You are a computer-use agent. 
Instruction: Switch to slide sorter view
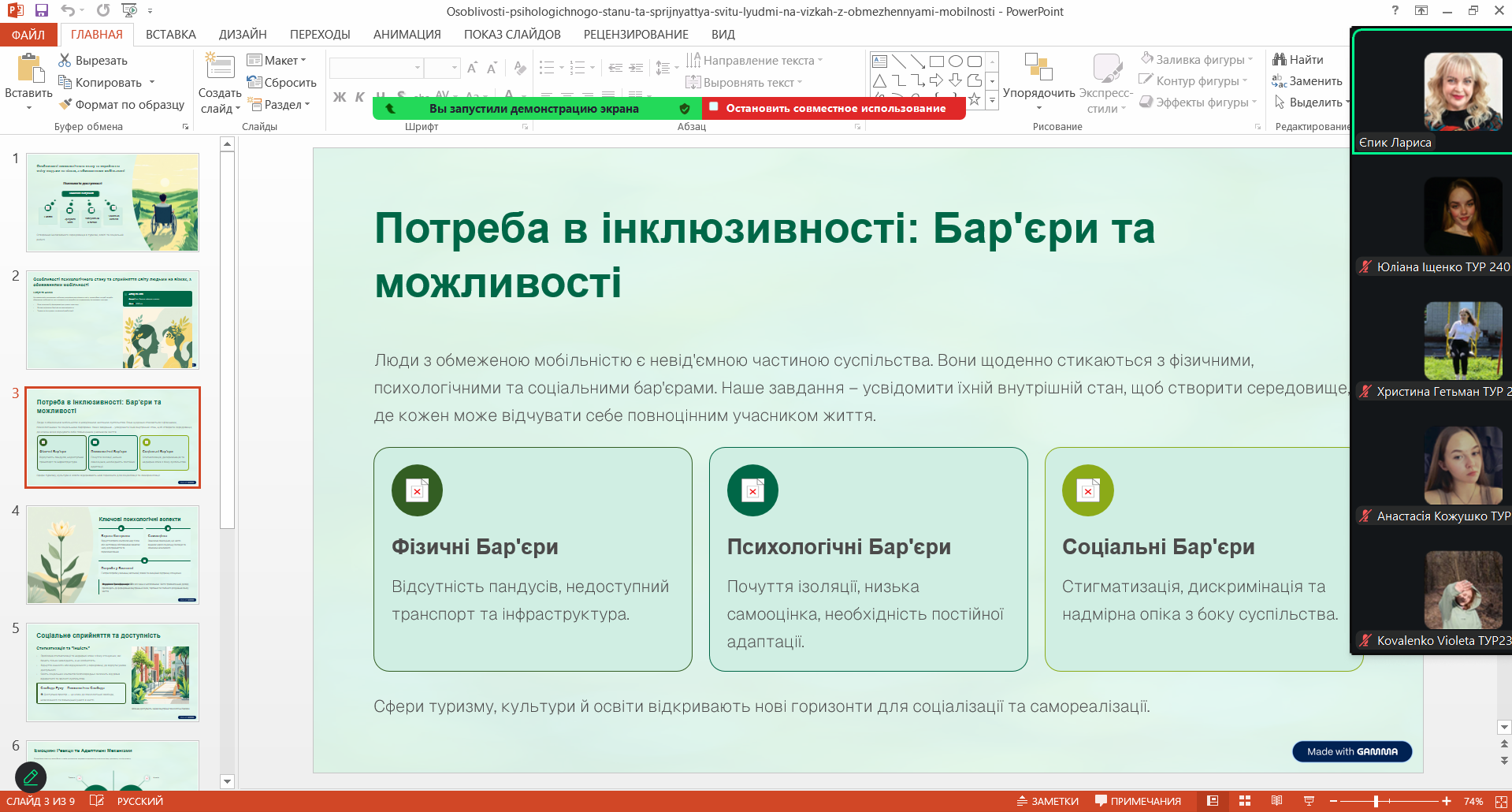click(1245, 801)
